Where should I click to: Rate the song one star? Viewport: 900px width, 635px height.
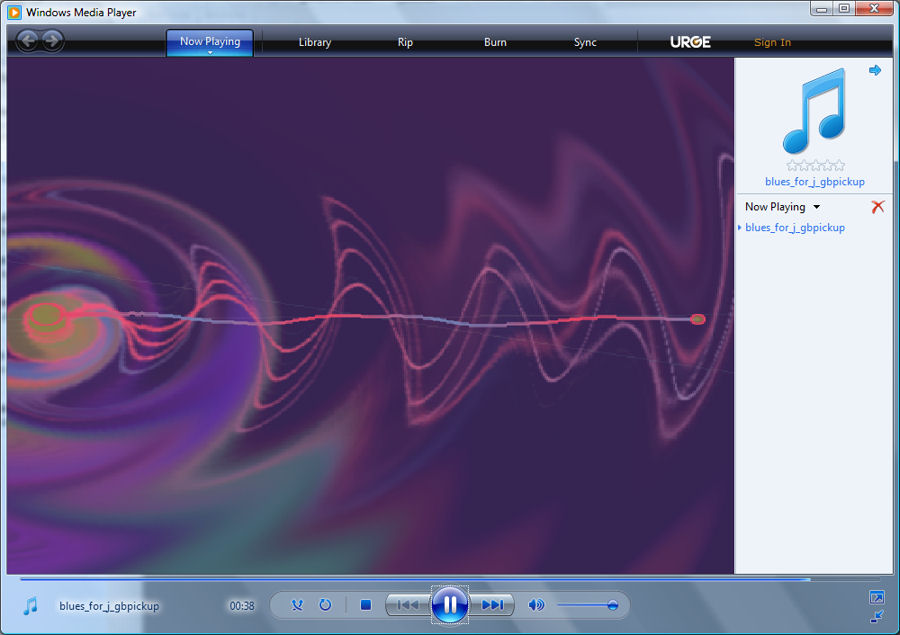click(793, 166)
